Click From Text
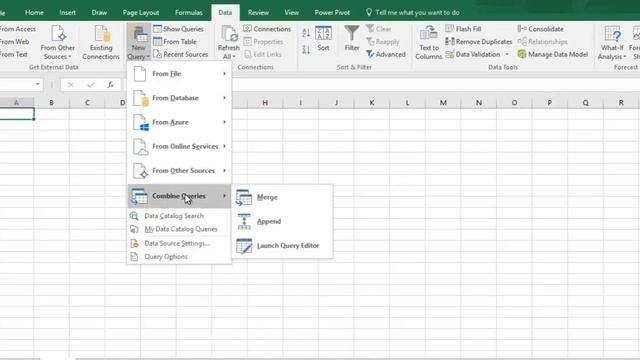The width and height of the screenshot is (640, 360). 13,54
